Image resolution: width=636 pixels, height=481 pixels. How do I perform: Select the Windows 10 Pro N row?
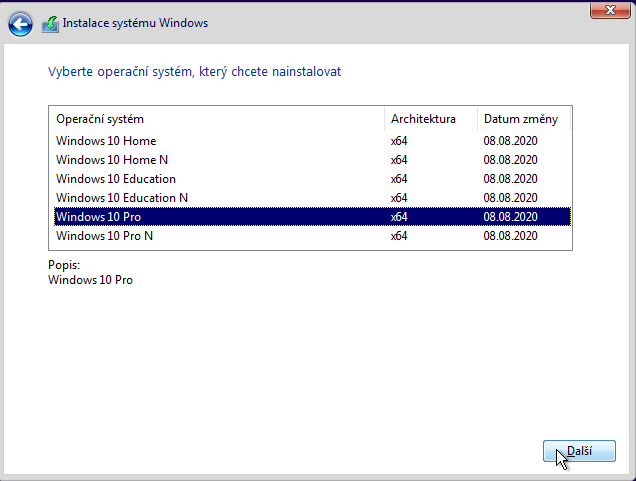click(x=104, y=236)
